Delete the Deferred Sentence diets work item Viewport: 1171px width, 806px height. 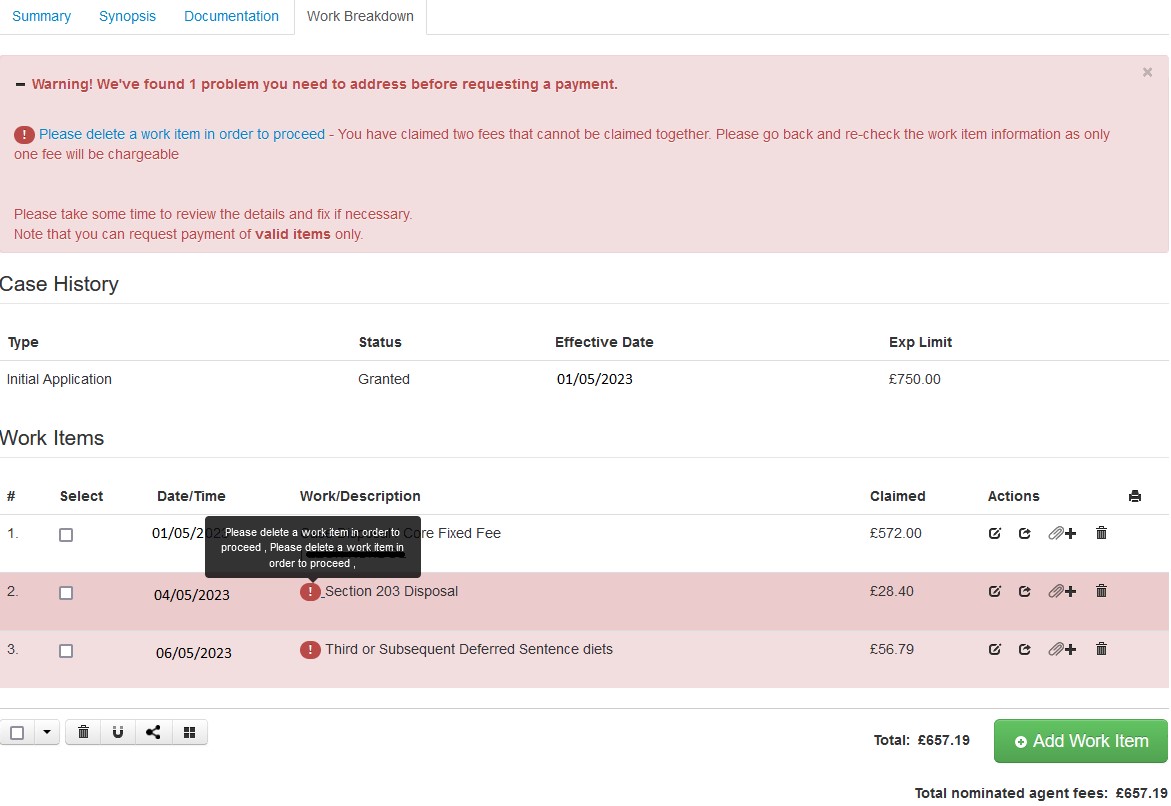click(x=1101, y=649)
